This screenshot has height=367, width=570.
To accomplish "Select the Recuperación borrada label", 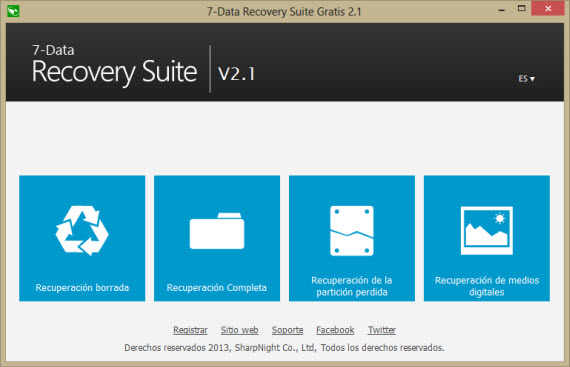I will [x=82, y=288].
